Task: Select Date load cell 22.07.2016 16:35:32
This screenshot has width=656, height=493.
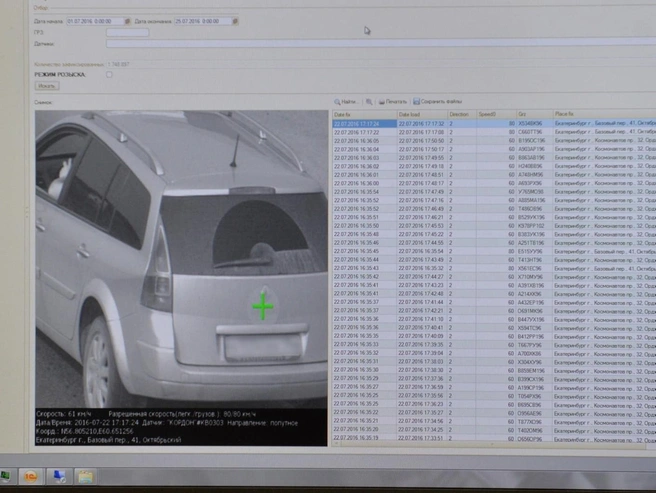Action: pos(422,268)
